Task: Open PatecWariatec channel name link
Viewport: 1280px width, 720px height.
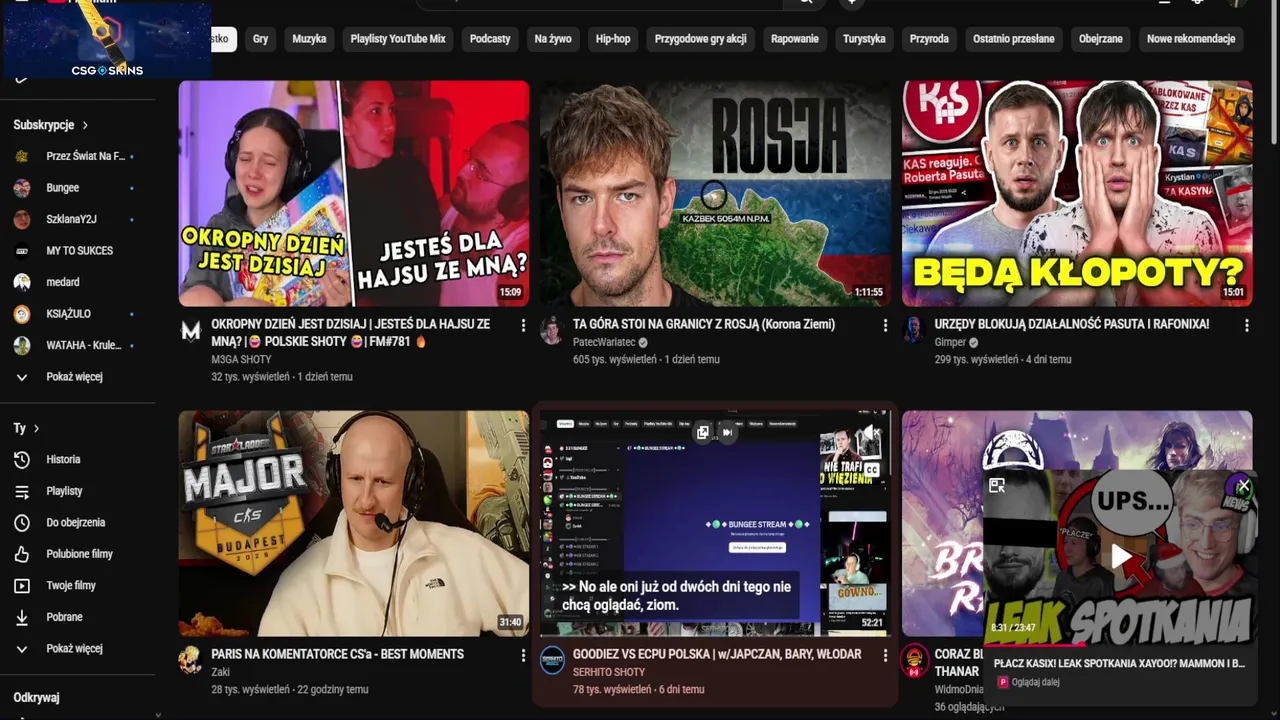Action: [605, 342]
